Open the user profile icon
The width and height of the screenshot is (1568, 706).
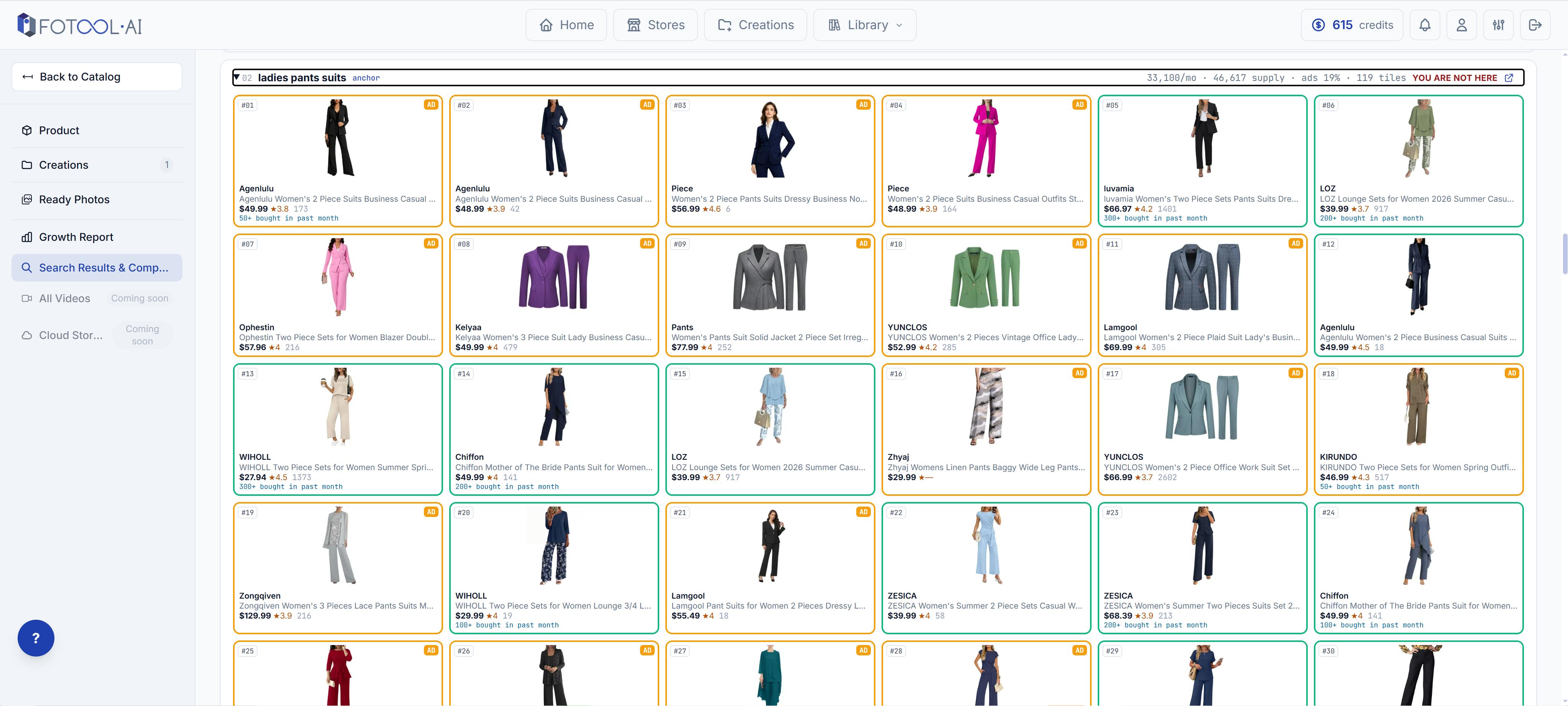click(x=1461, y=25)
